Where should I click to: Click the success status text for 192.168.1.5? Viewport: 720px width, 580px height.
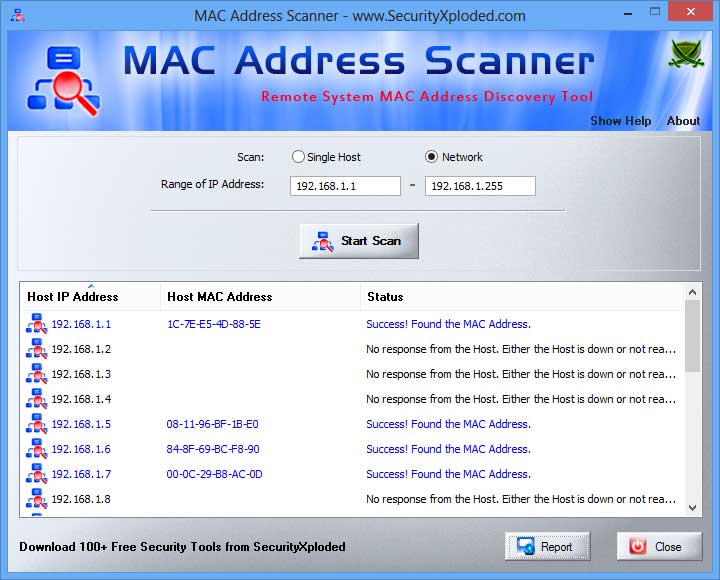pyautogui.click(x=448, y=424)
